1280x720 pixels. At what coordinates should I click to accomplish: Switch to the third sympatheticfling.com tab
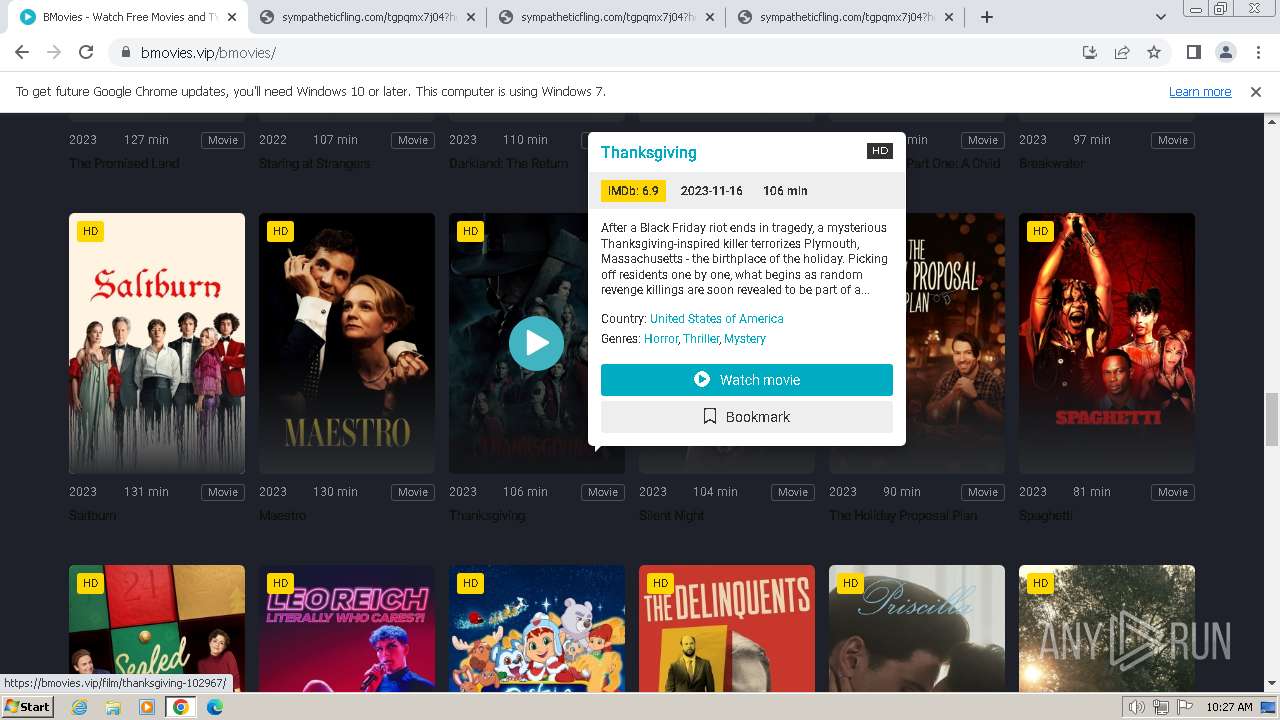tap(845, 17)
